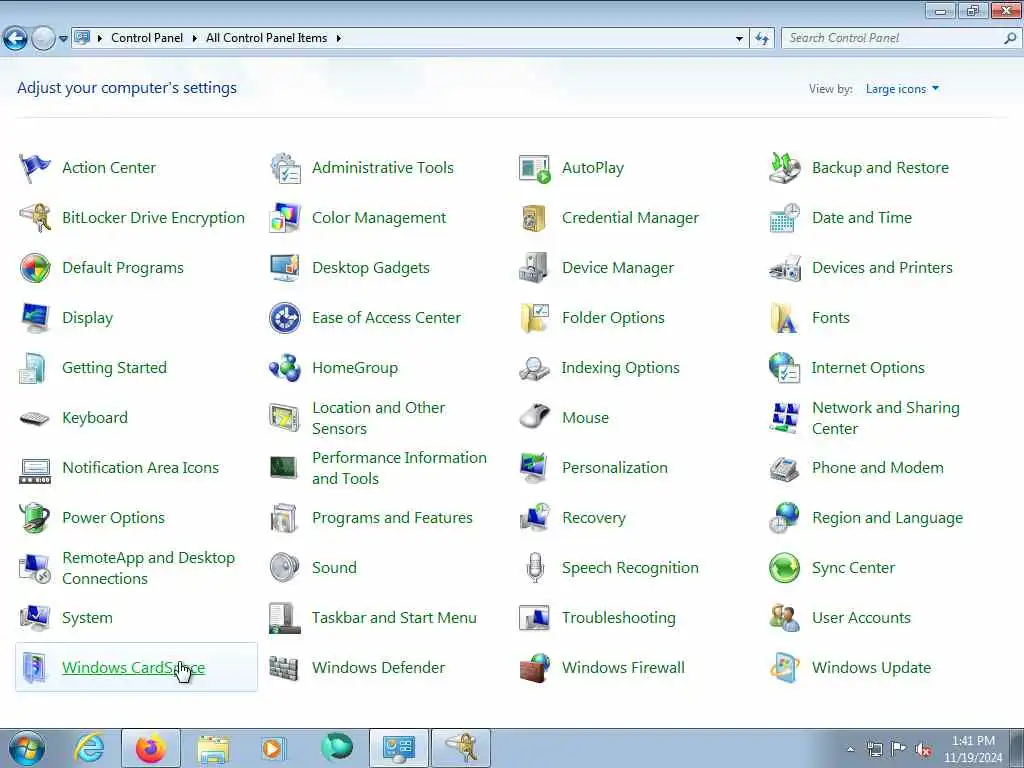This screenshot has height=768, width=1024.
Task: Click the Notification Area Icons link
Action: [140, 468]
